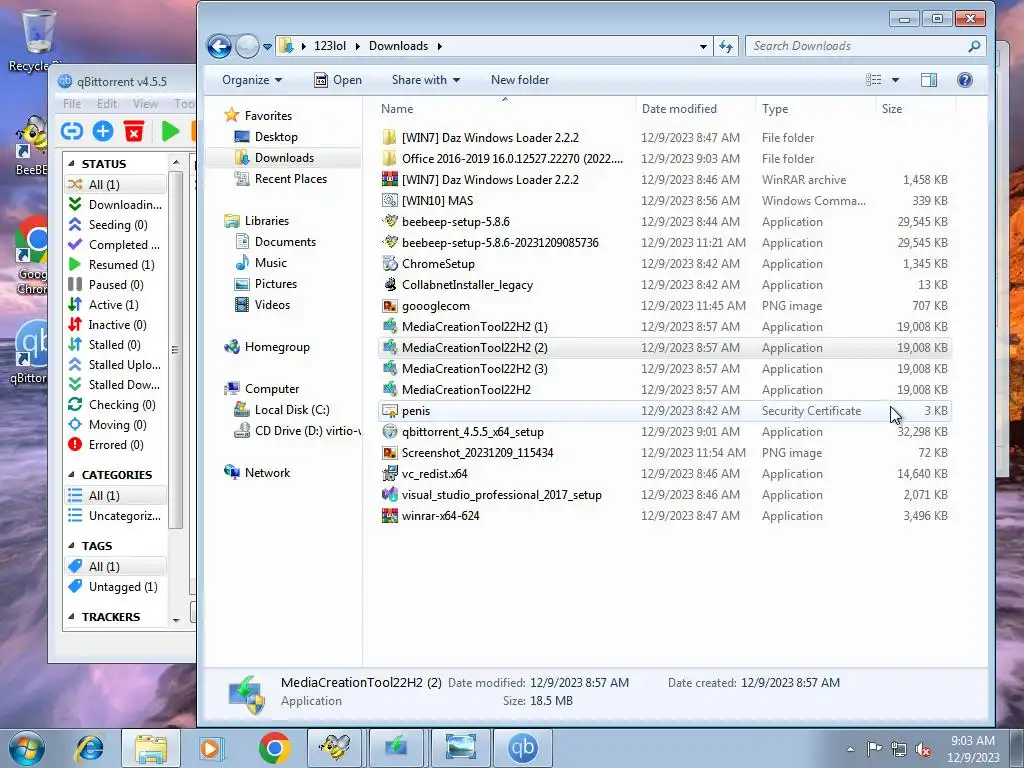
Task: Click the green resume play icon in qBittorrent
Action: tap(170, 131)
